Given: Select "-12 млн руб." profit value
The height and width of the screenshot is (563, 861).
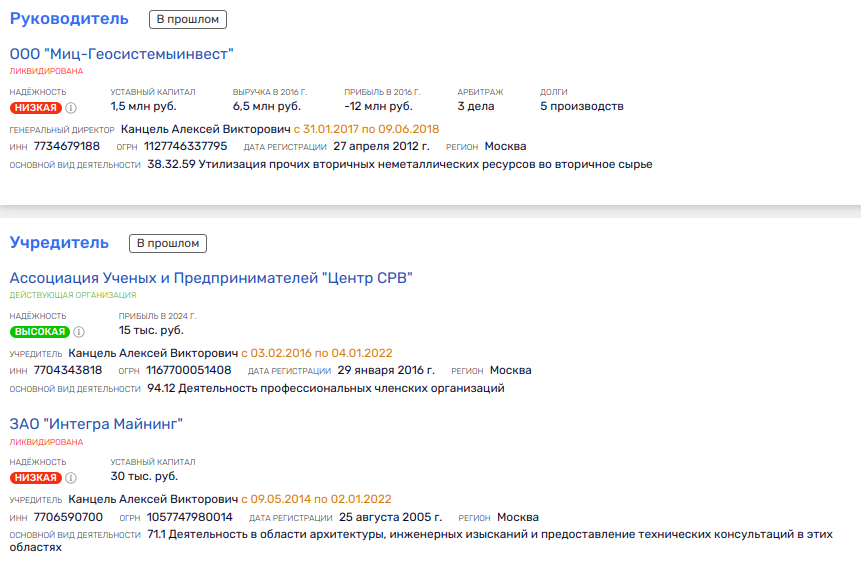Looking at the screenshot, I should point(378,107).
